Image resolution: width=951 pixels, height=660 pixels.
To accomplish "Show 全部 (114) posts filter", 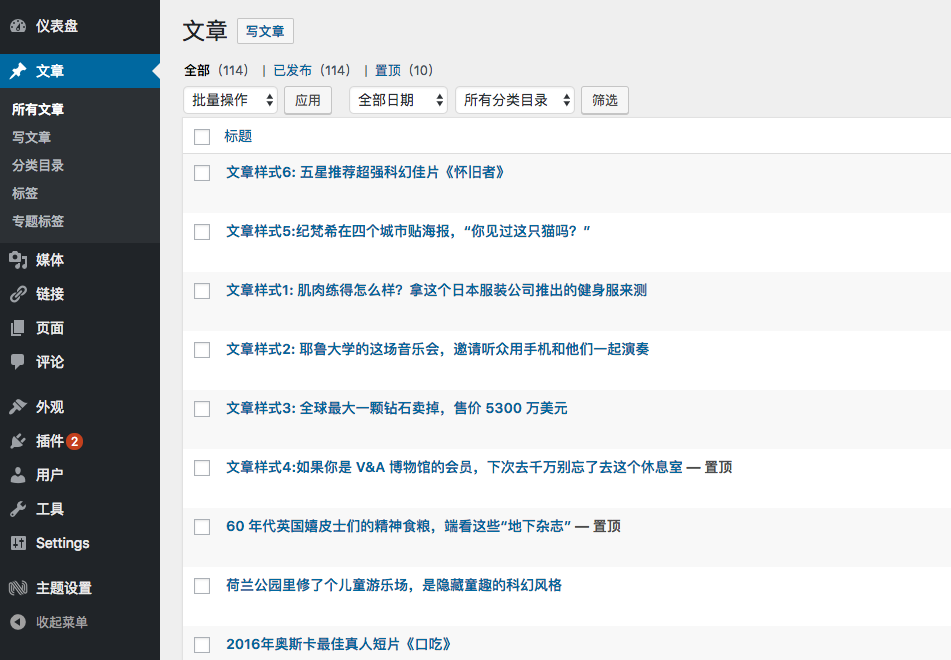I will [217, 70].
